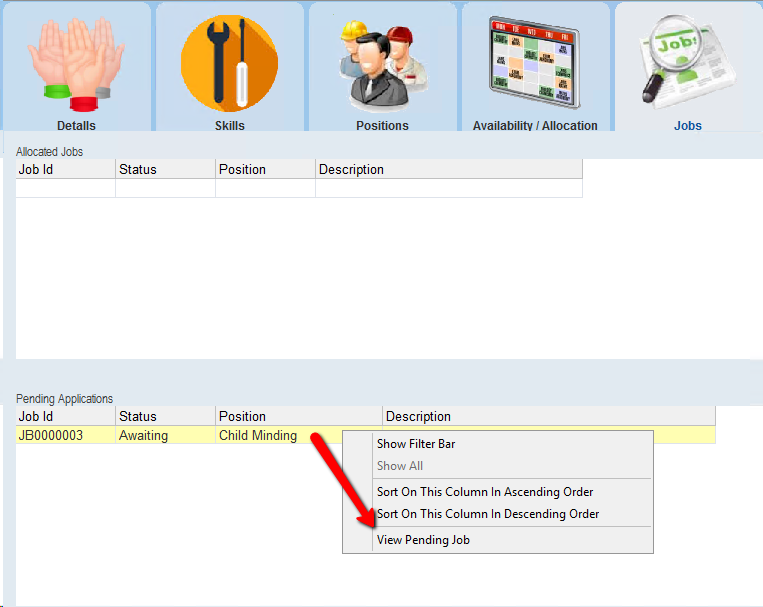This screenshot has width=763, height=607.
Task: Click Status header in Pending Applications
Action: click(x=165, y=416)
